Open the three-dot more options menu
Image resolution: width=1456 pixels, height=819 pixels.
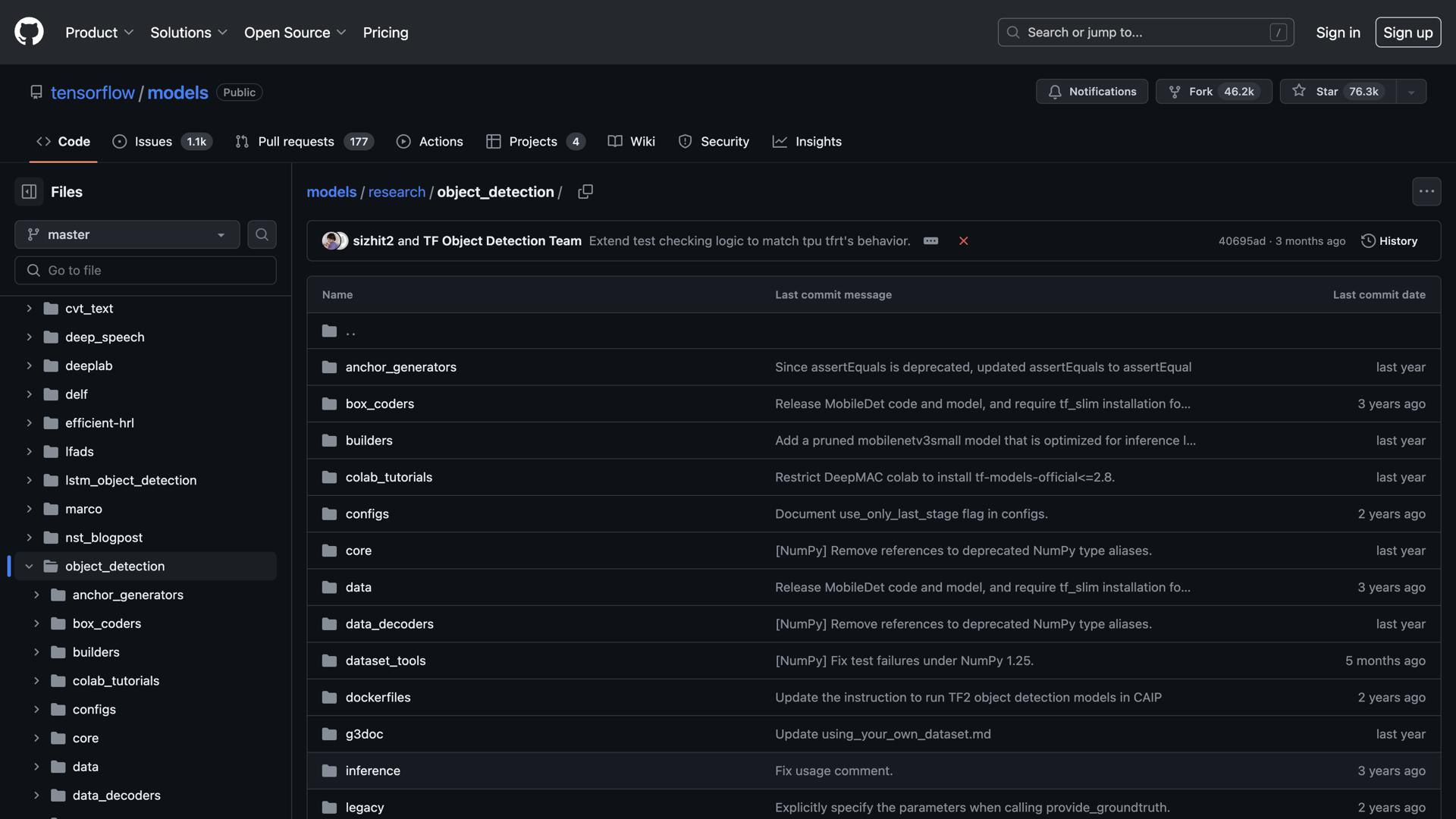click(x=1426, y=192)
